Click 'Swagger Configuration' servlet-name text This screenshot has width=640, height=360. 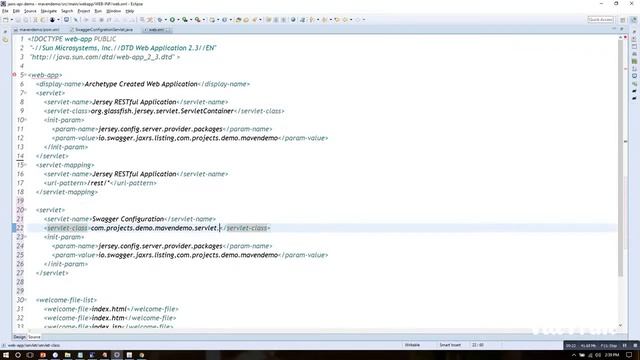pos(128,219)
